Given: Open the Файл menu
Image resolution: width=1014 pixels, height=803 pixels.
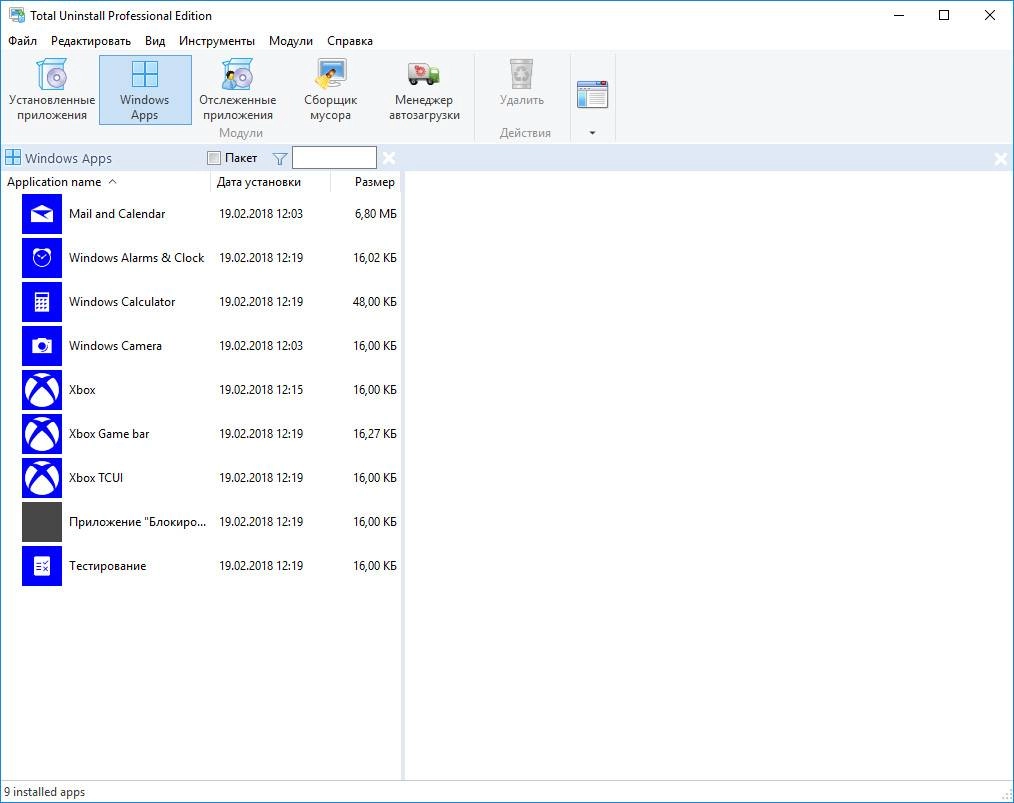Looking at the screenshot, I should [x=23, y=41].
